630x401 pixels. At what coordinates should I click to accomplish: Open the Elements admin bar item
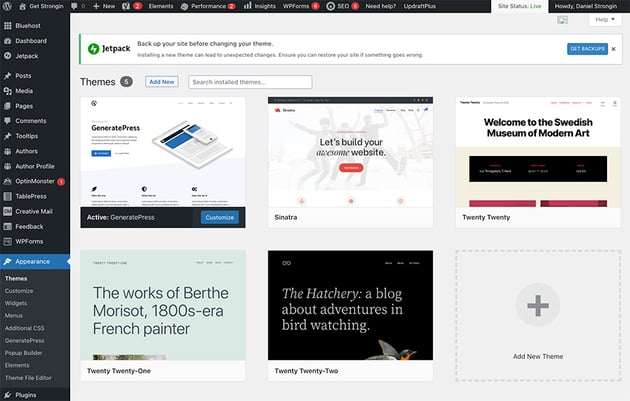(x=161, y=6)
